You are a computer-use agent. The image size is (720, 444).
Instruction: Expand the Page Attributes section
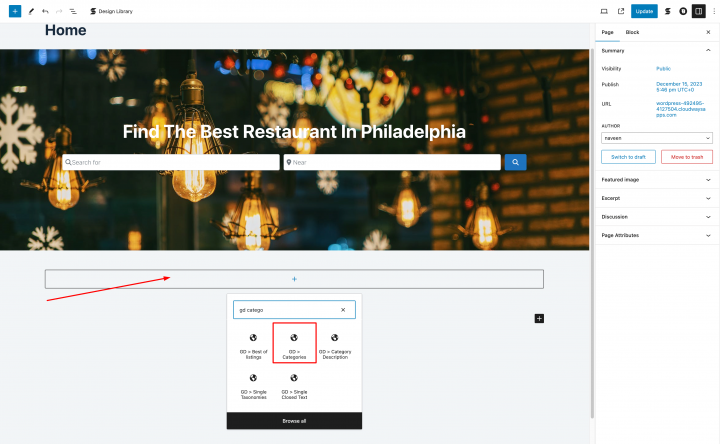click(657, 235)
